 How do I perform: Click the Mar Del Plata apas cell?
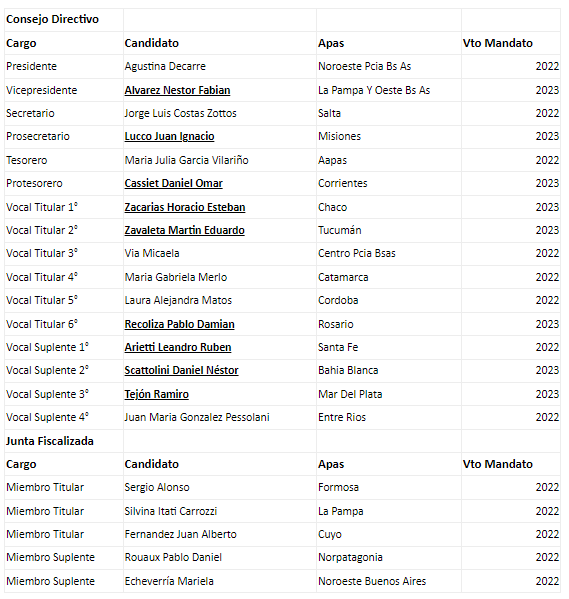(x=389, y=394)
